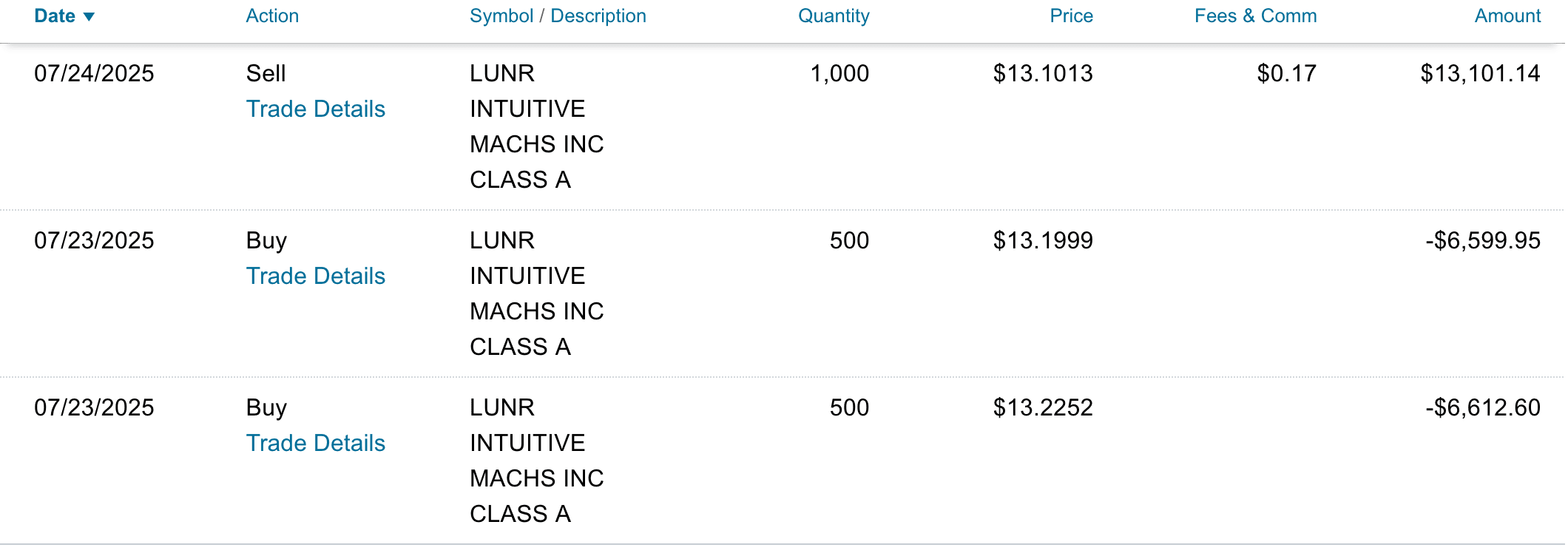The image size is (1568, 553).
Task: Sort by the Amount column header
Action: 1507,16
